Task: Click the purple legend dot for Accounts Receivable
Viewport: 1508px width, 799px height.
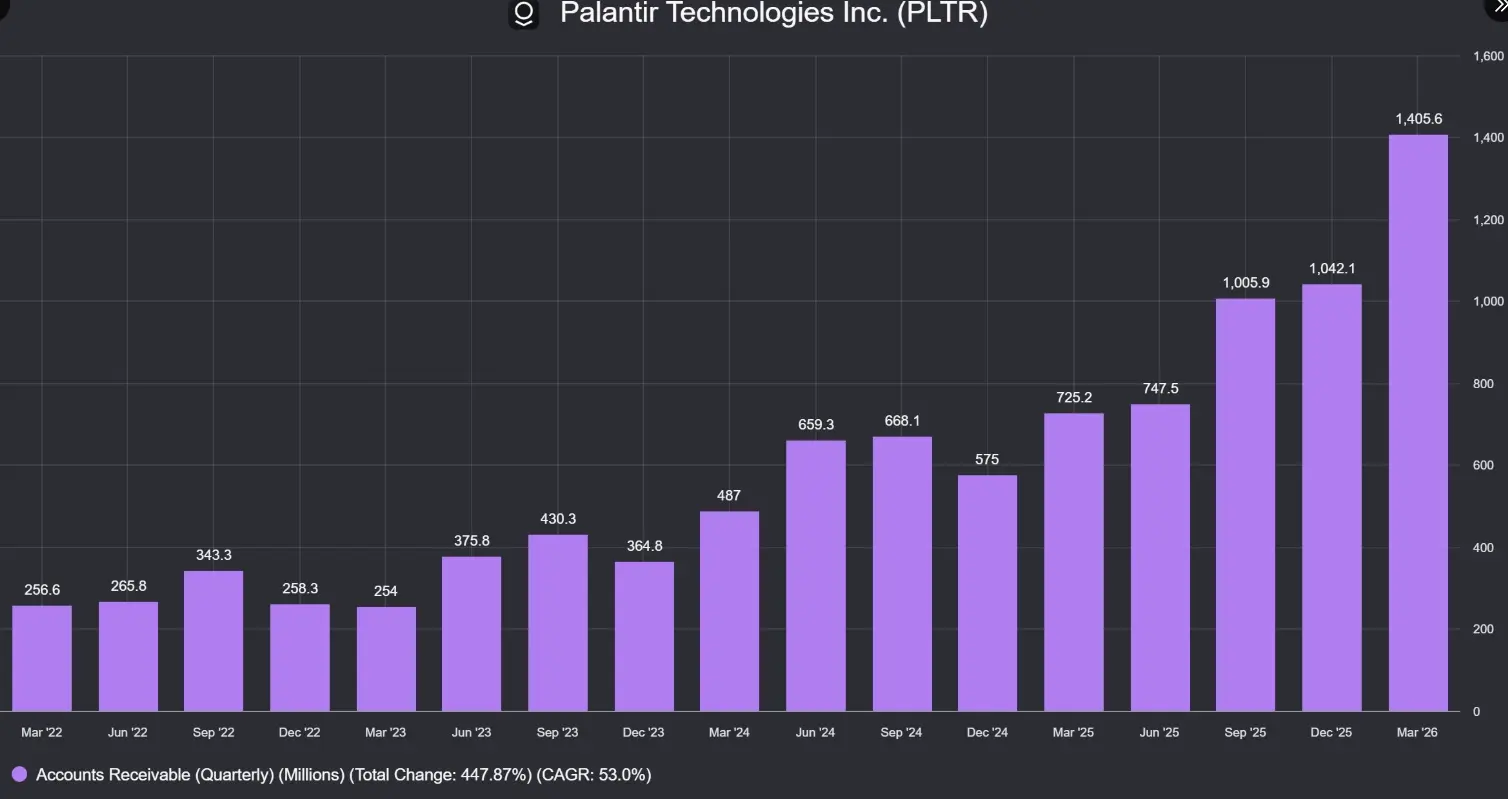Action: 19,775
